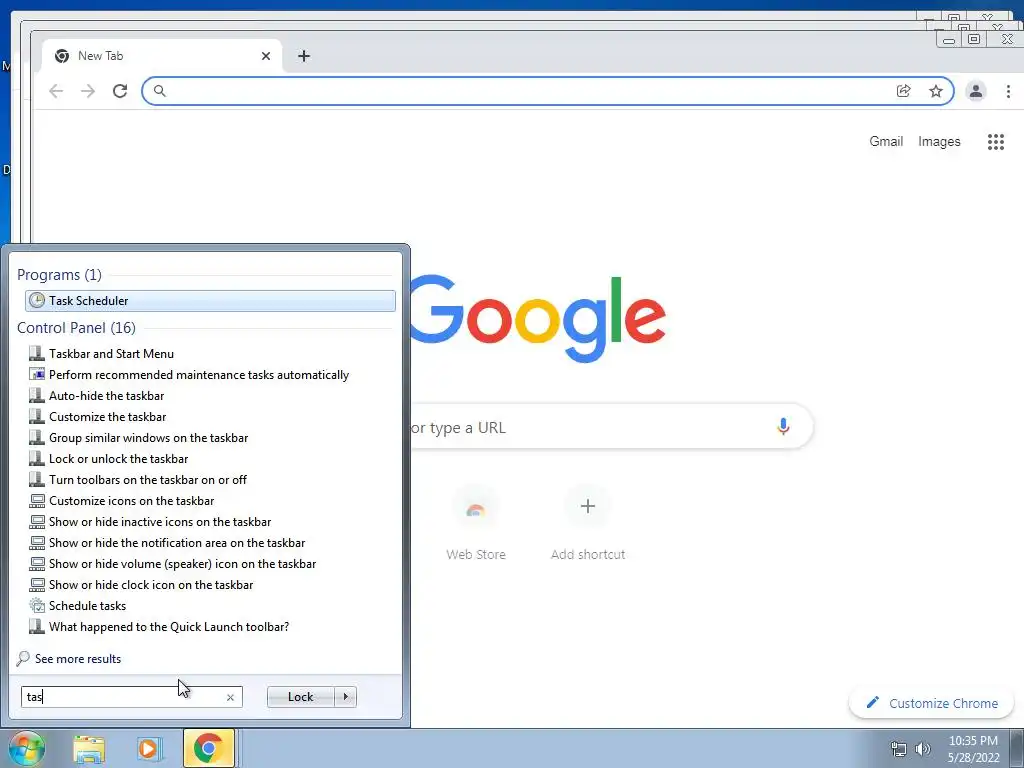Screen dimensions: 1024x768
Task: Launch Windows Media Player from the taskbar
Action: pos(149,749)
